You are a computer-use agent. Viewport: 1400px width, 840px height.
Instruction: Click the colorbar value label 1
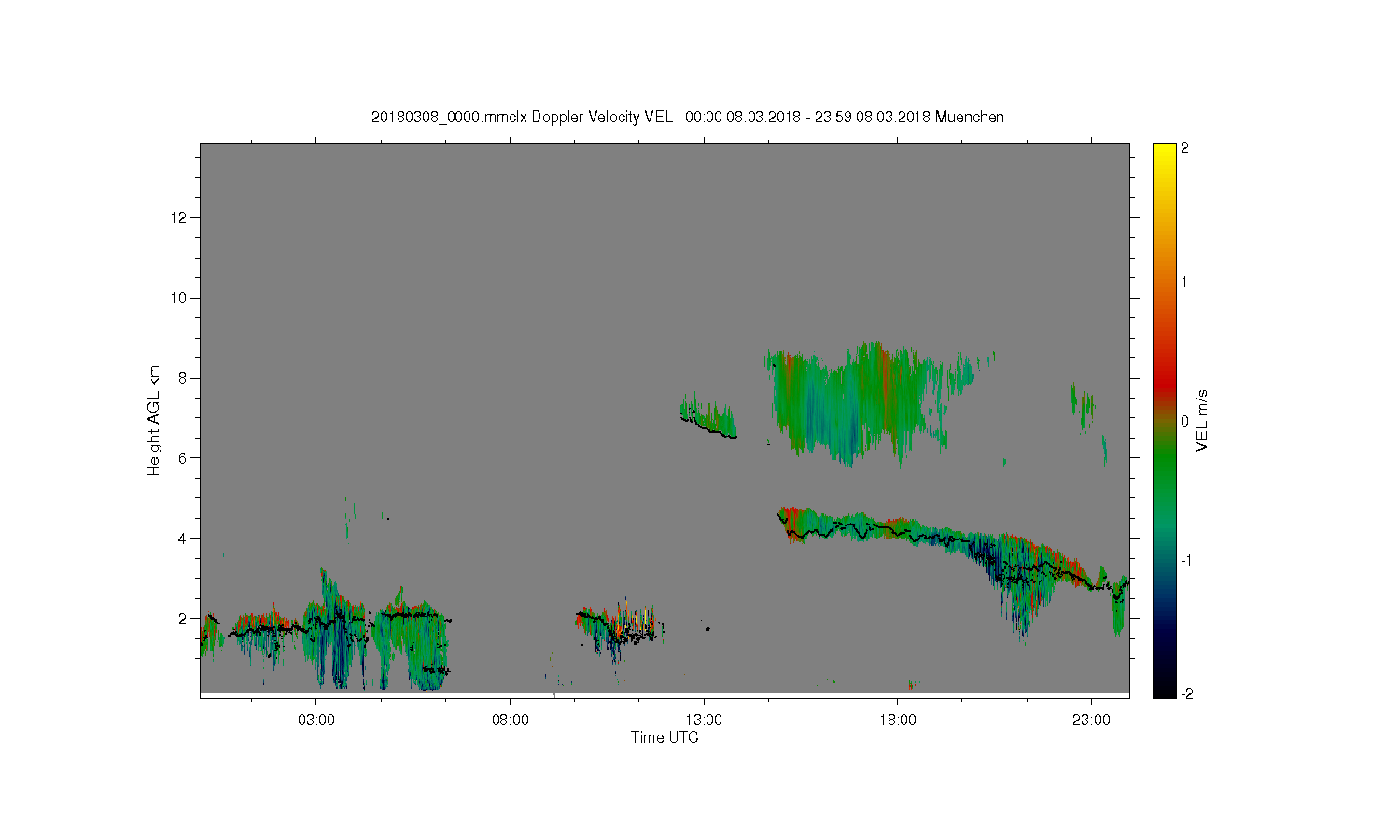point(1184,282)
